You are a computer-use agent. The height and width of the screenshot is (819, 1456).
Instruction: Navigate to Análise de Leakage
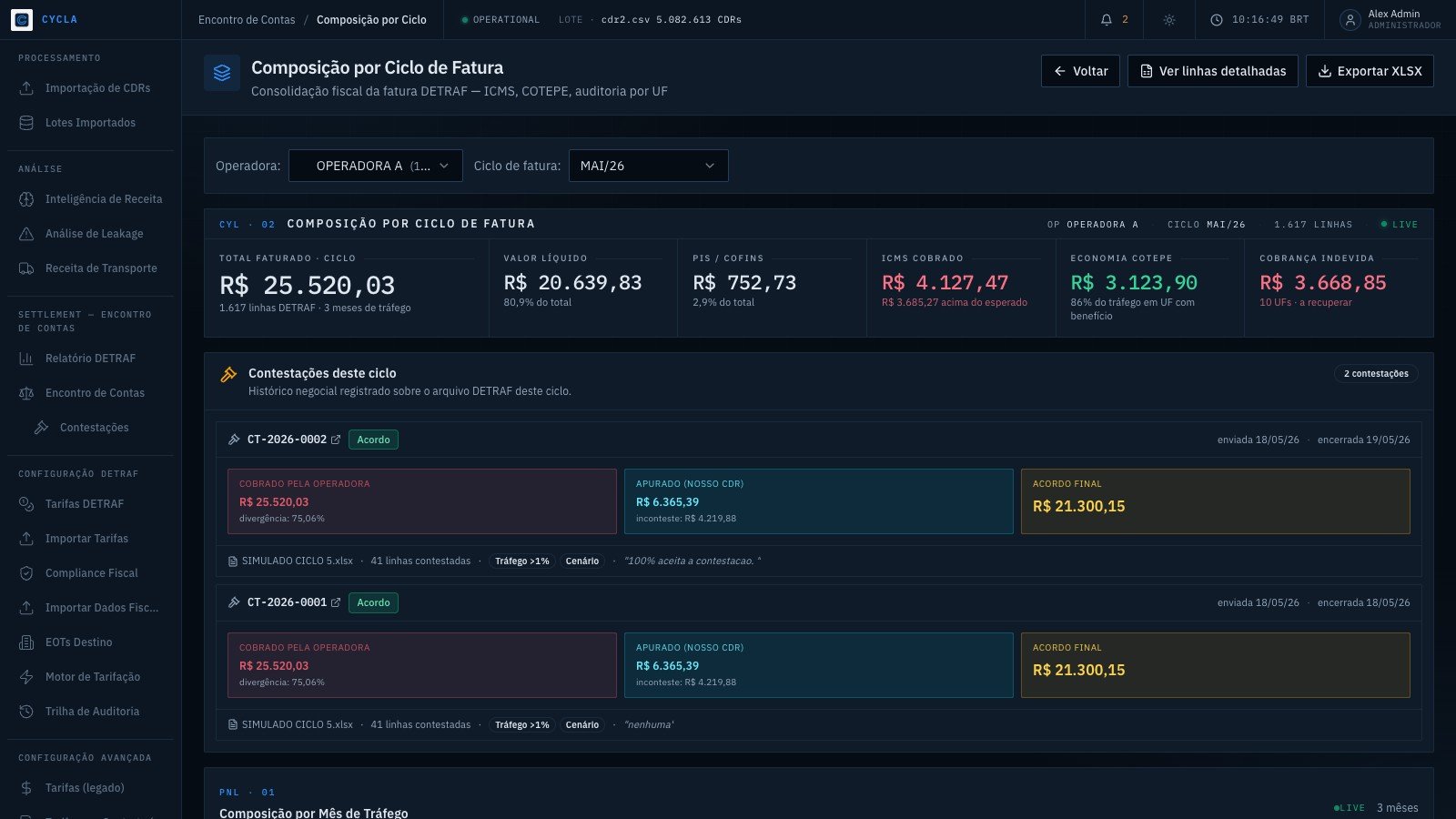90,234
